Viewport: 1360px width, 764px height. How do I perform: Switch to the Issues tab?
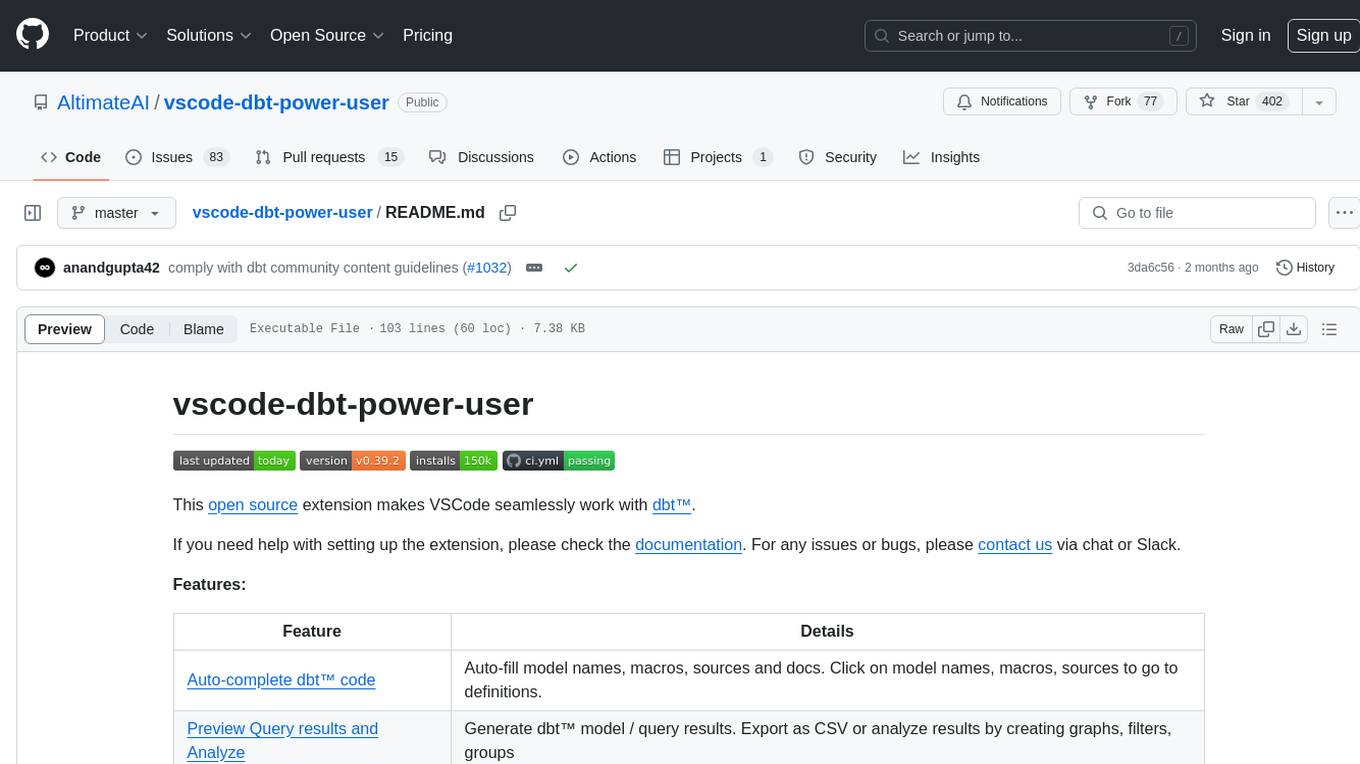pyautogui.click(x=177, y=157)
